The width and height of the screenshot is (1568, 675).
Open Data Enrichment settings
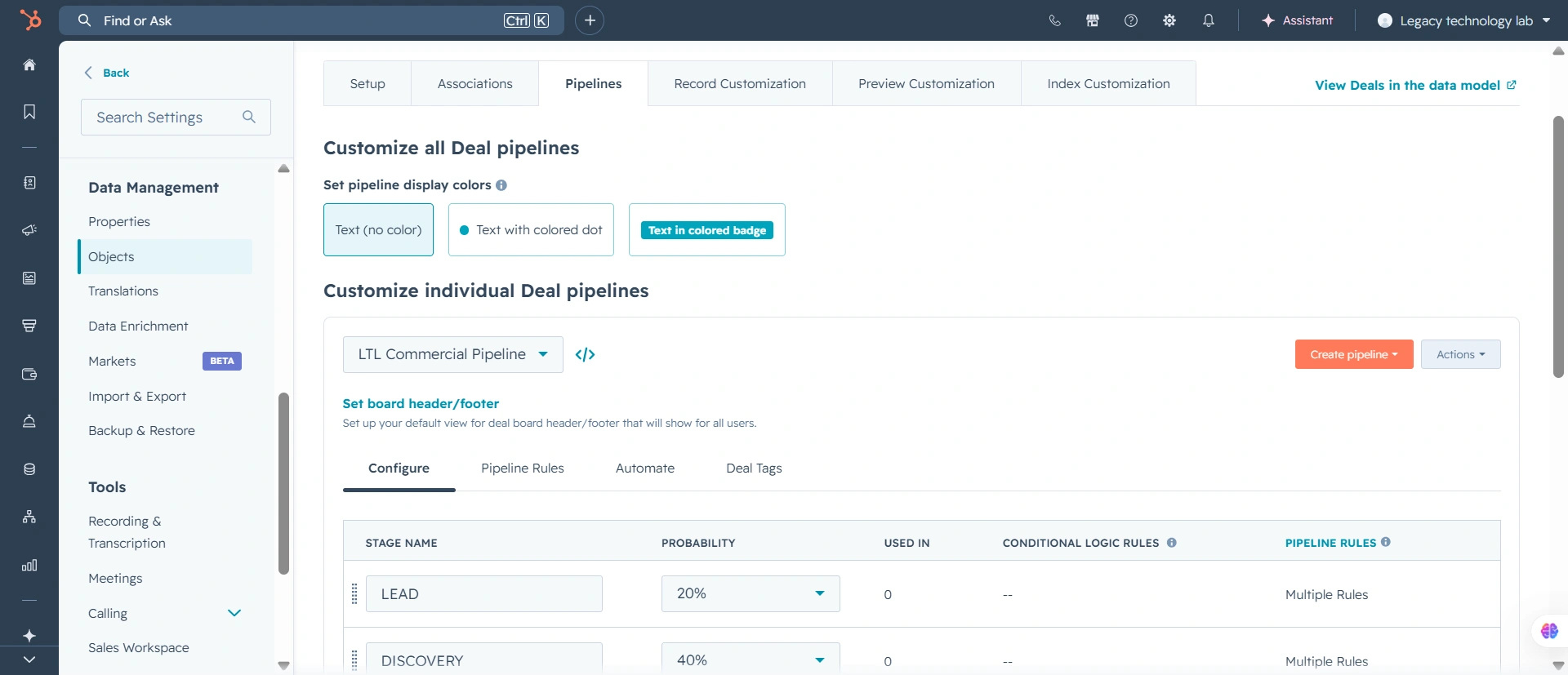pos(138,326)
